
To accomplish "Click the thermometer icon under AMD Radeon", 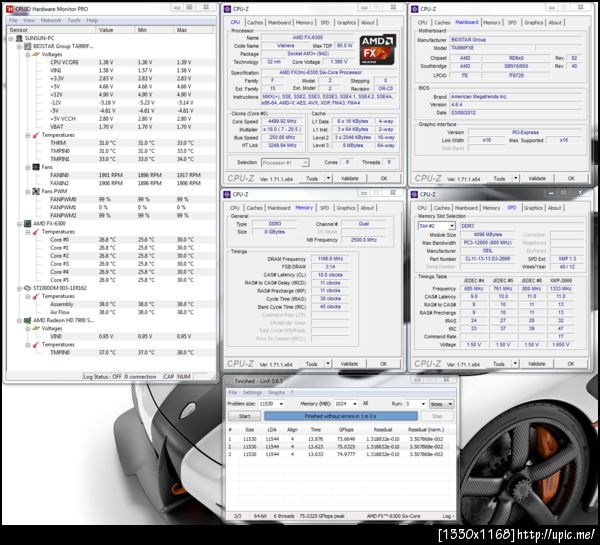I will [36, 345].
